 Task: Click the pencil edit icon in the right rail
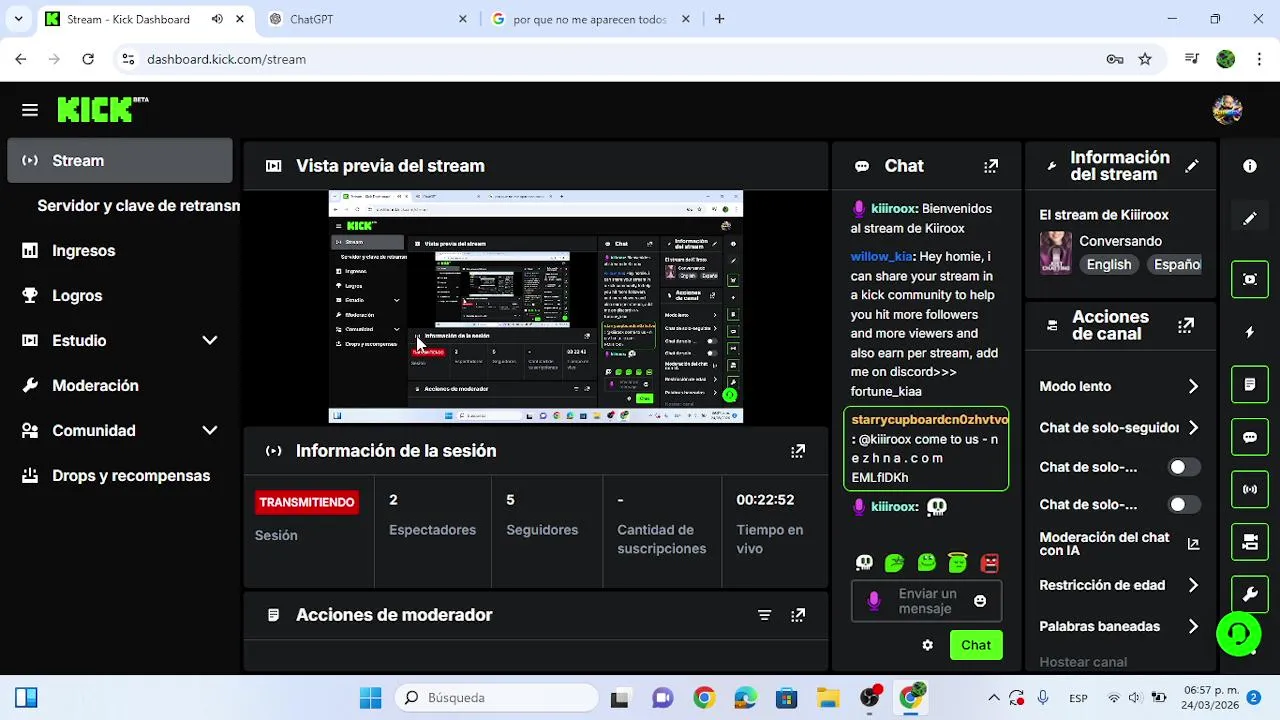(1250, 218)
